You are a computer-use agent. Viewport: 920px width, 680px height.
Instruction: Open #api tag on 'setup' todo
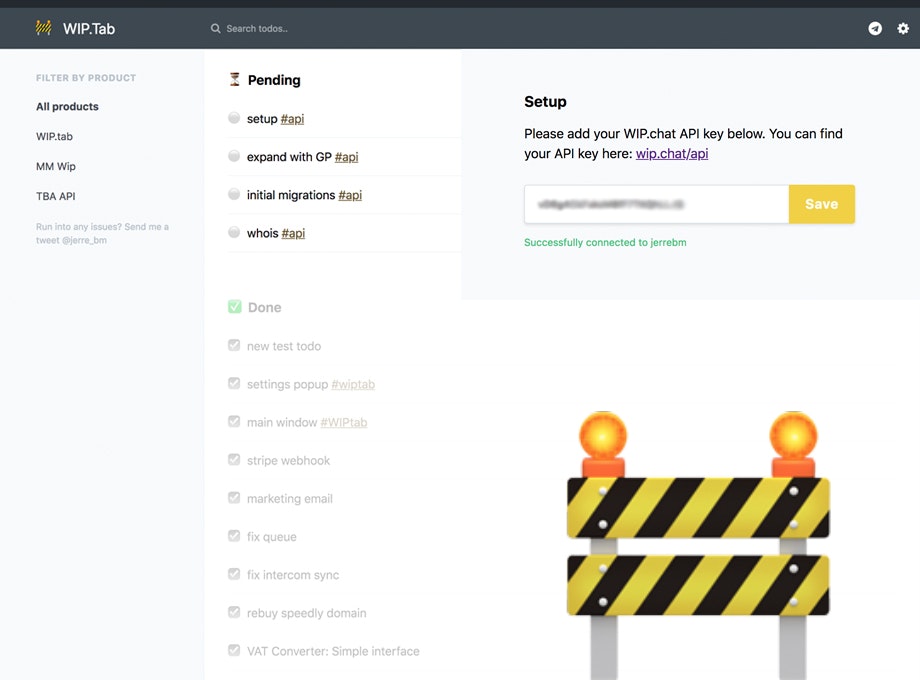292,119
